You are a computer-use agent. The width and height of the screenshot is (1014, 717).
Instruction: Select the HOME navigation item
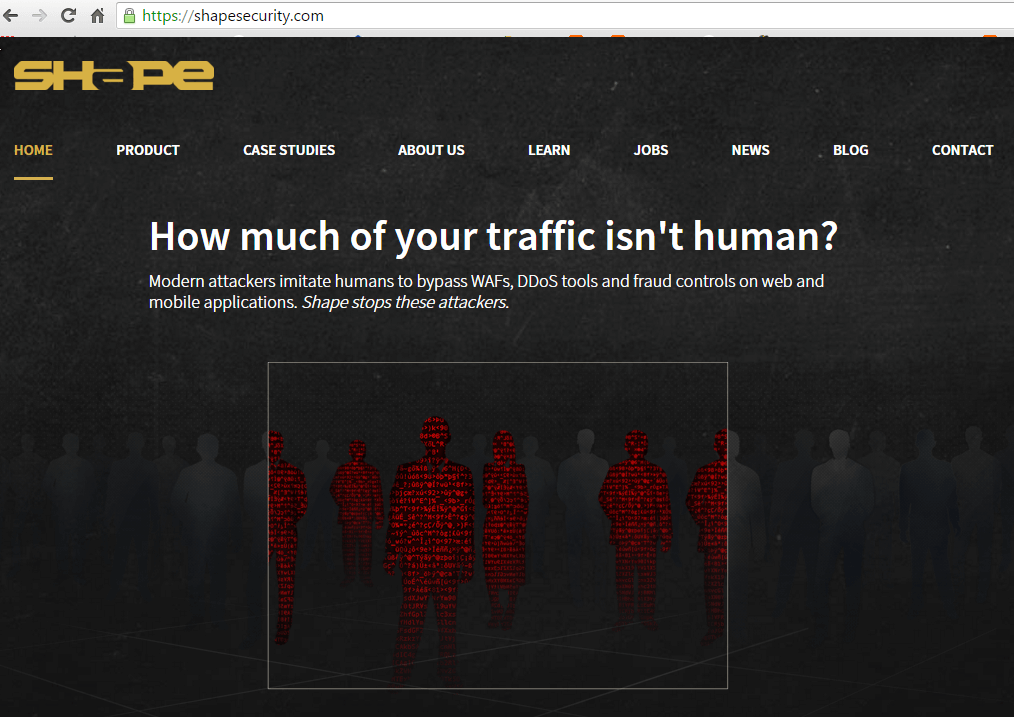pyautogui.click(x=33, y=150)
